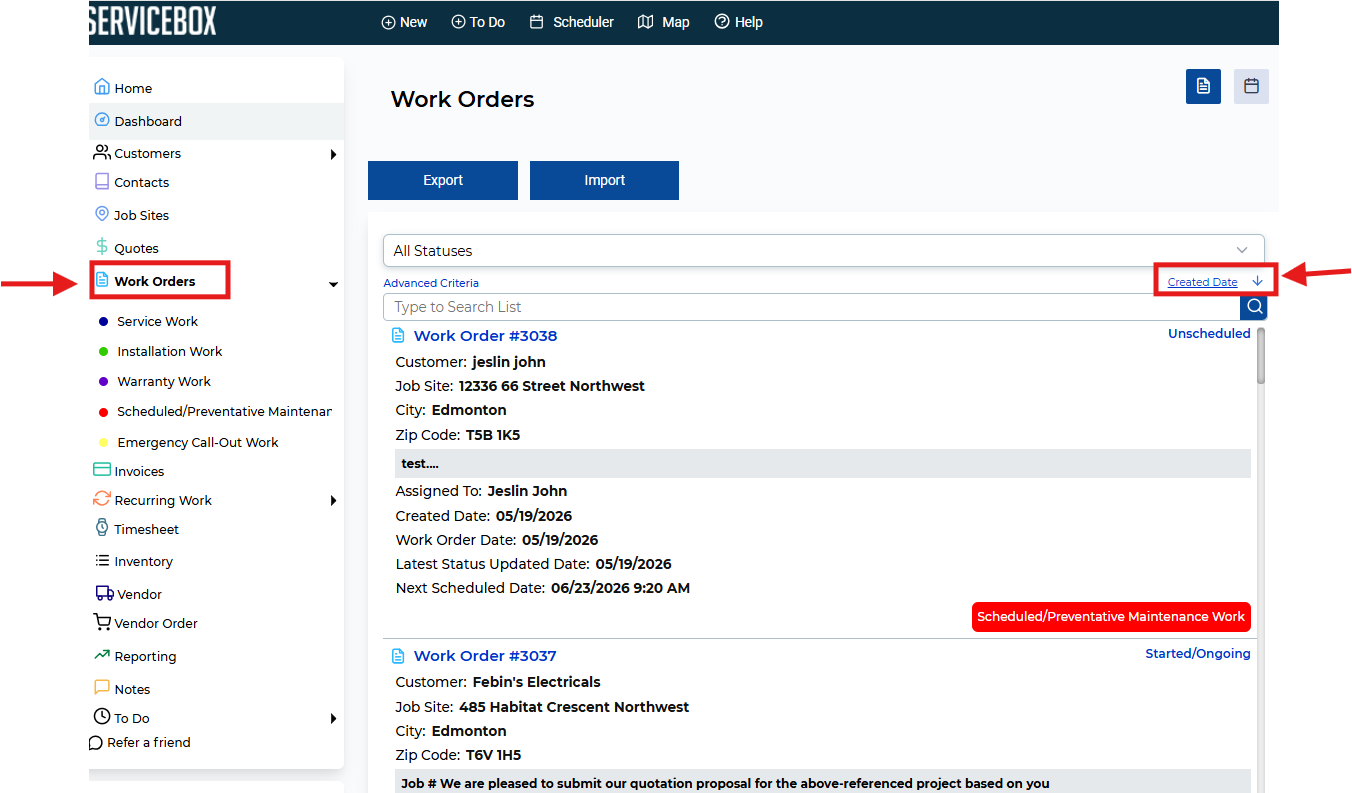
Task: Click into the Type to Search List field
Action: [x=811, y=307]
